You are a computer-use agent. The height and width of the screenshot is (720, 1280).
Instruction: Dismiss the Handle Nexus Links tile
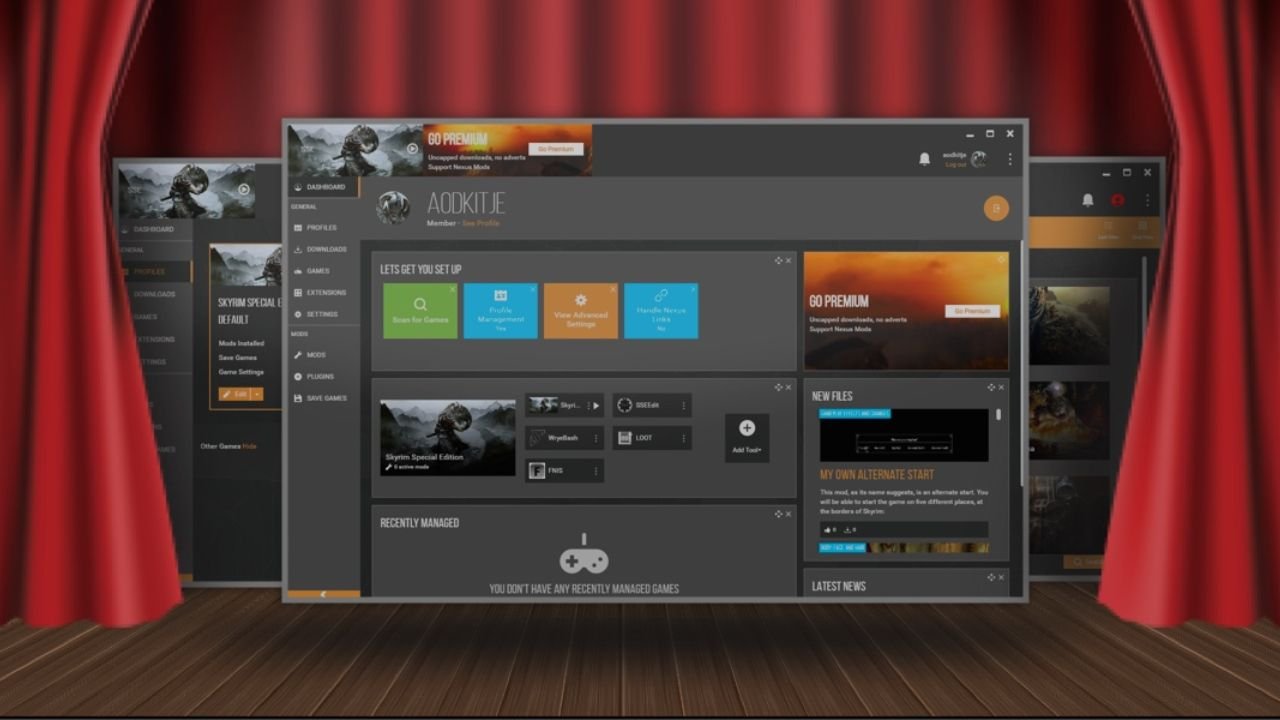[x=693, y=289]
